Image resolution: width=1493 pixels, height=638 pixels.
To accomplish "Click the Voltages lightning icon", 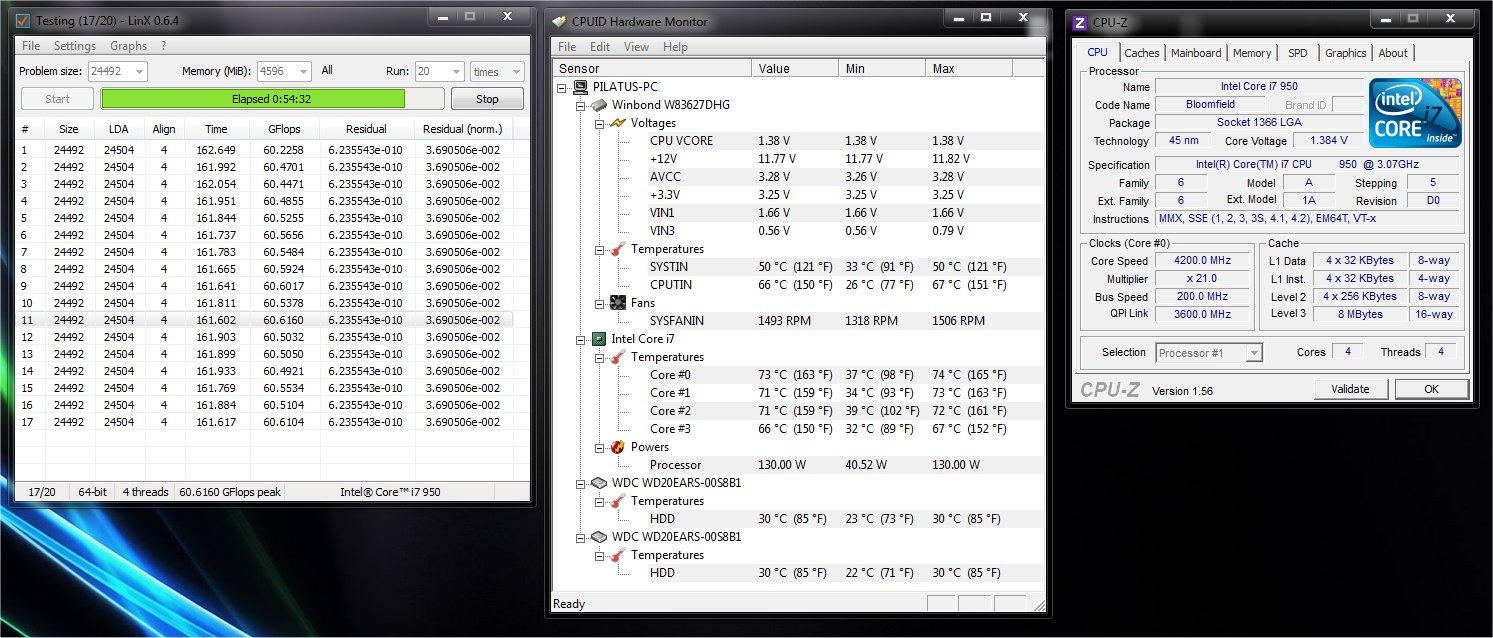I will (618, 123).
